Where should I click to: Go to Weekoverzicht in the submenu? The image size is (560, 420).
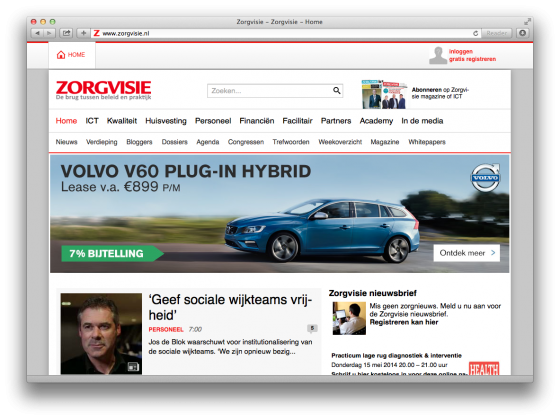click(340, 142)
